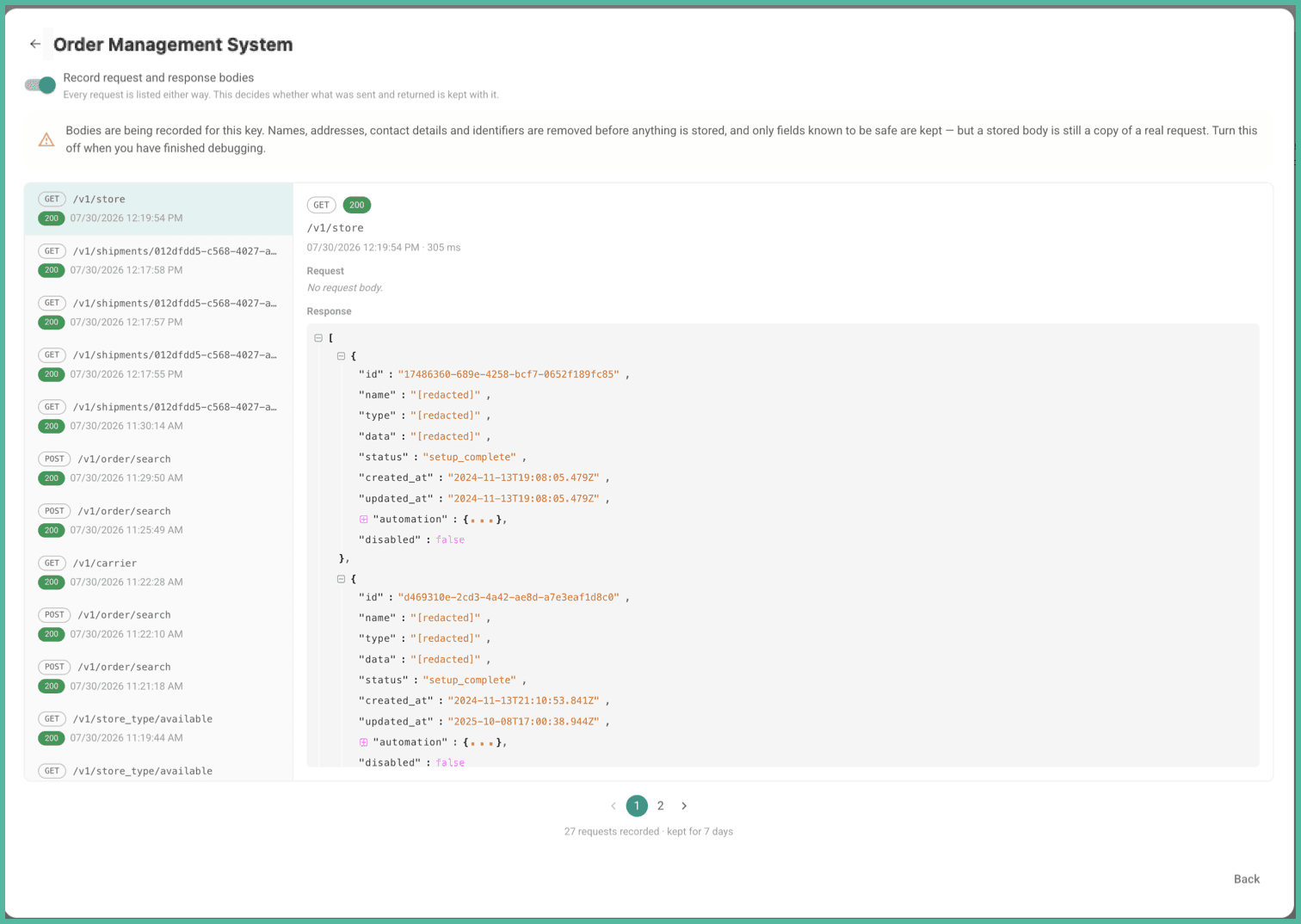Click the created_at value 2024-11-13T21:10:53.841Z
Viewport: 1301px width, 924px height.
[523, 701]
